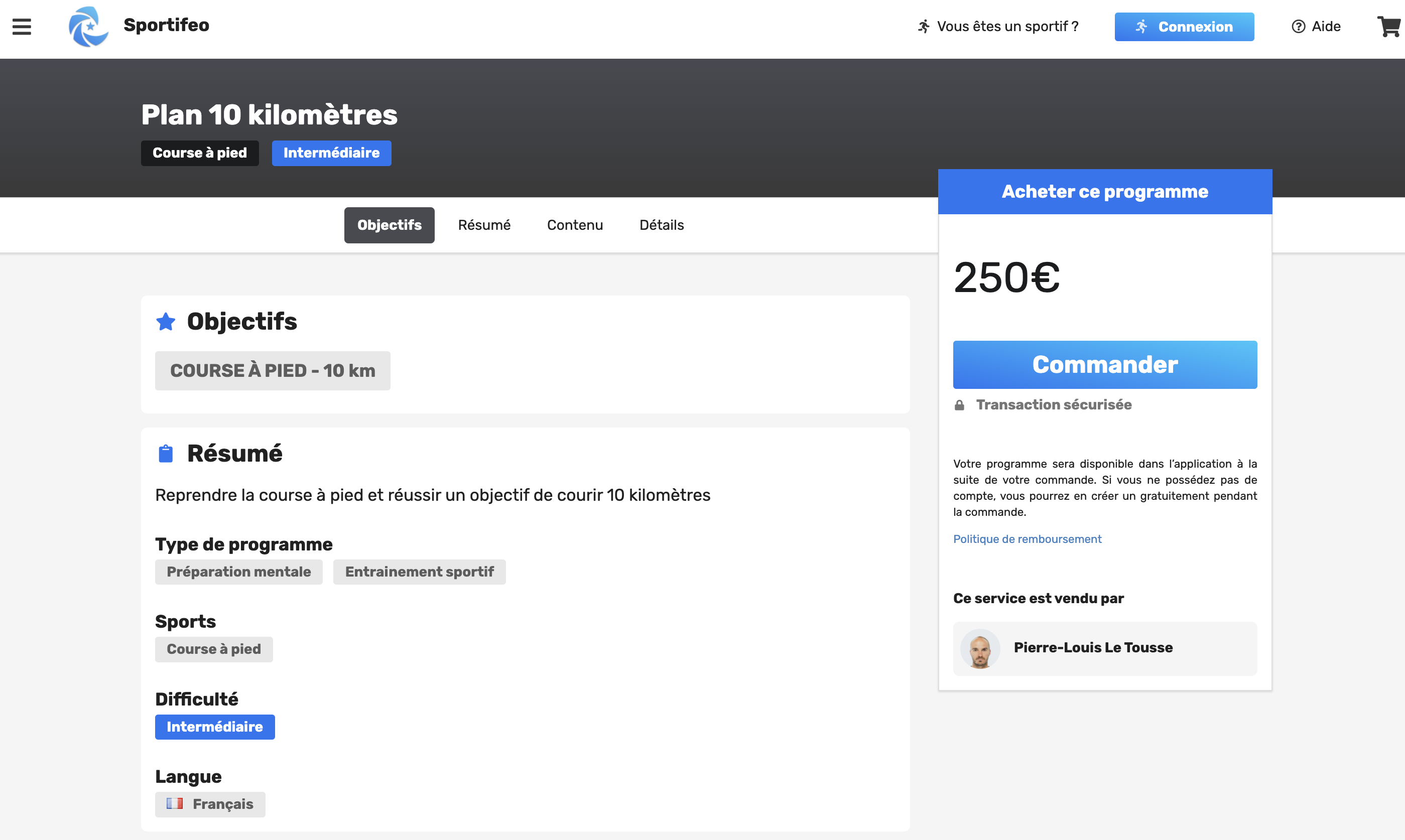Click the Sportifeo wave logo
This screenshot has width=1405, height=840.
[88, 27]
